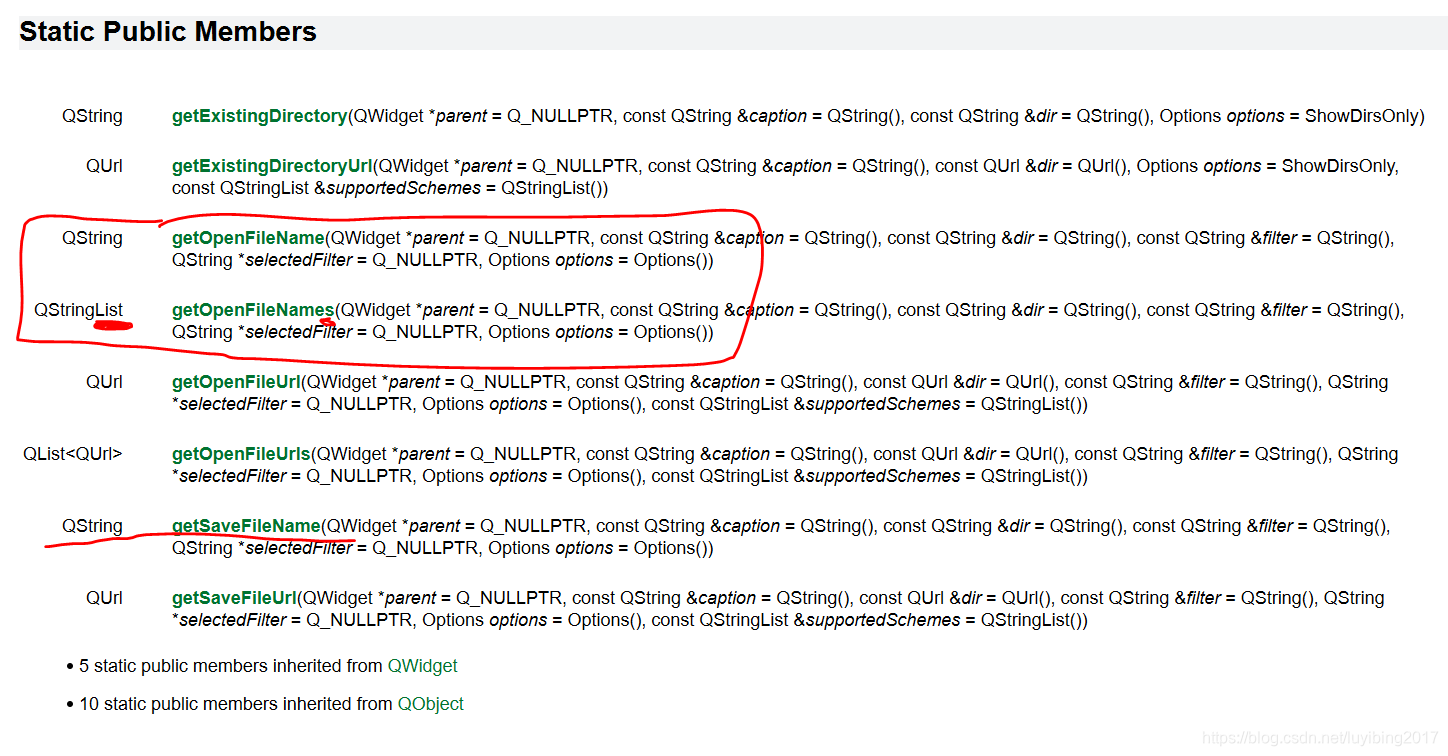Open the getSaveFileUrl function link
Viewport: 1448px width, 756px height.
click(234, 598)
